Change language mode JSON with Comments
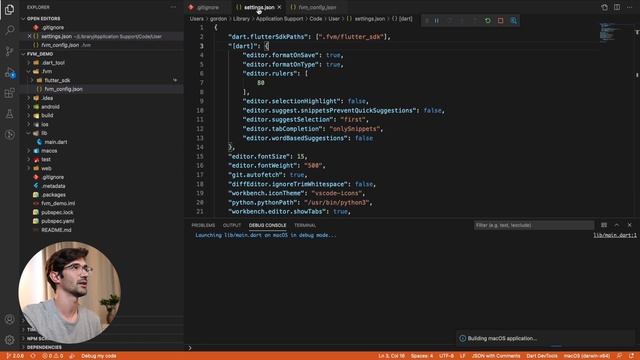Viewport: 640px width, 360px height. click(x=496, y=356)
